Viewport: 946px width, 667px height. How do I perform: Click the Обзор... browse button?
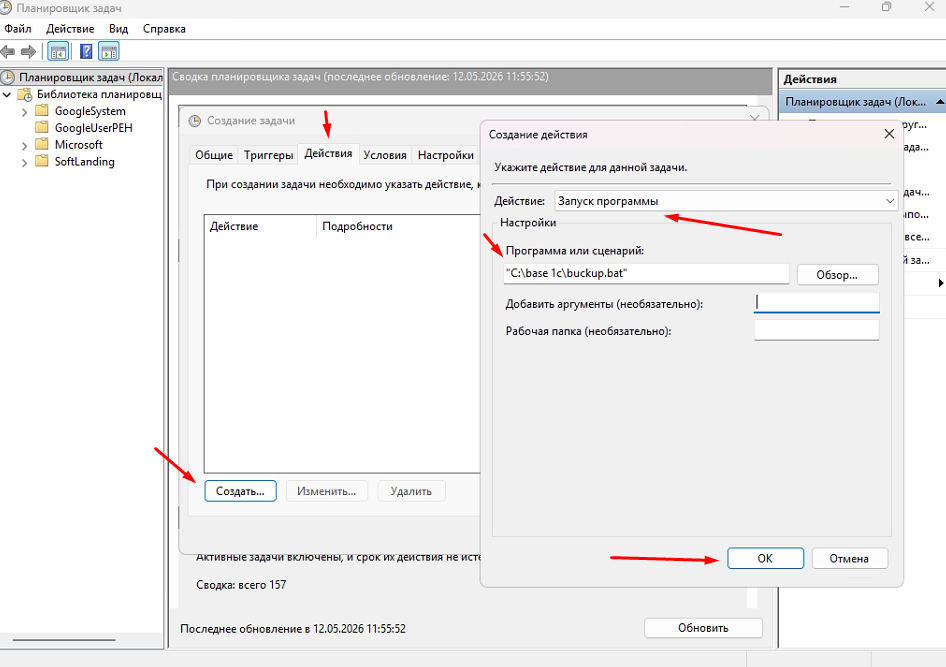pyautogui.click(x=837, y=274)
